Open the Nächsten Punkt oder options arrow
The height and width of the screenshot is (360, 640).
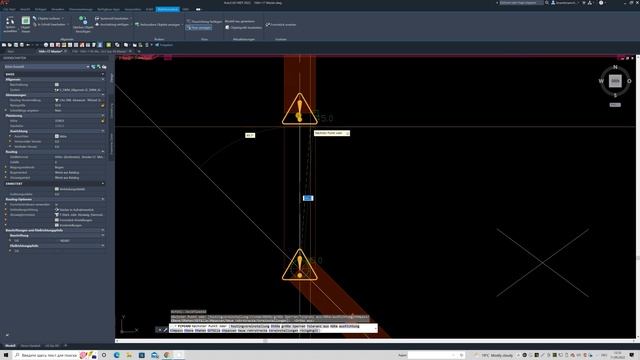[347, 133]
